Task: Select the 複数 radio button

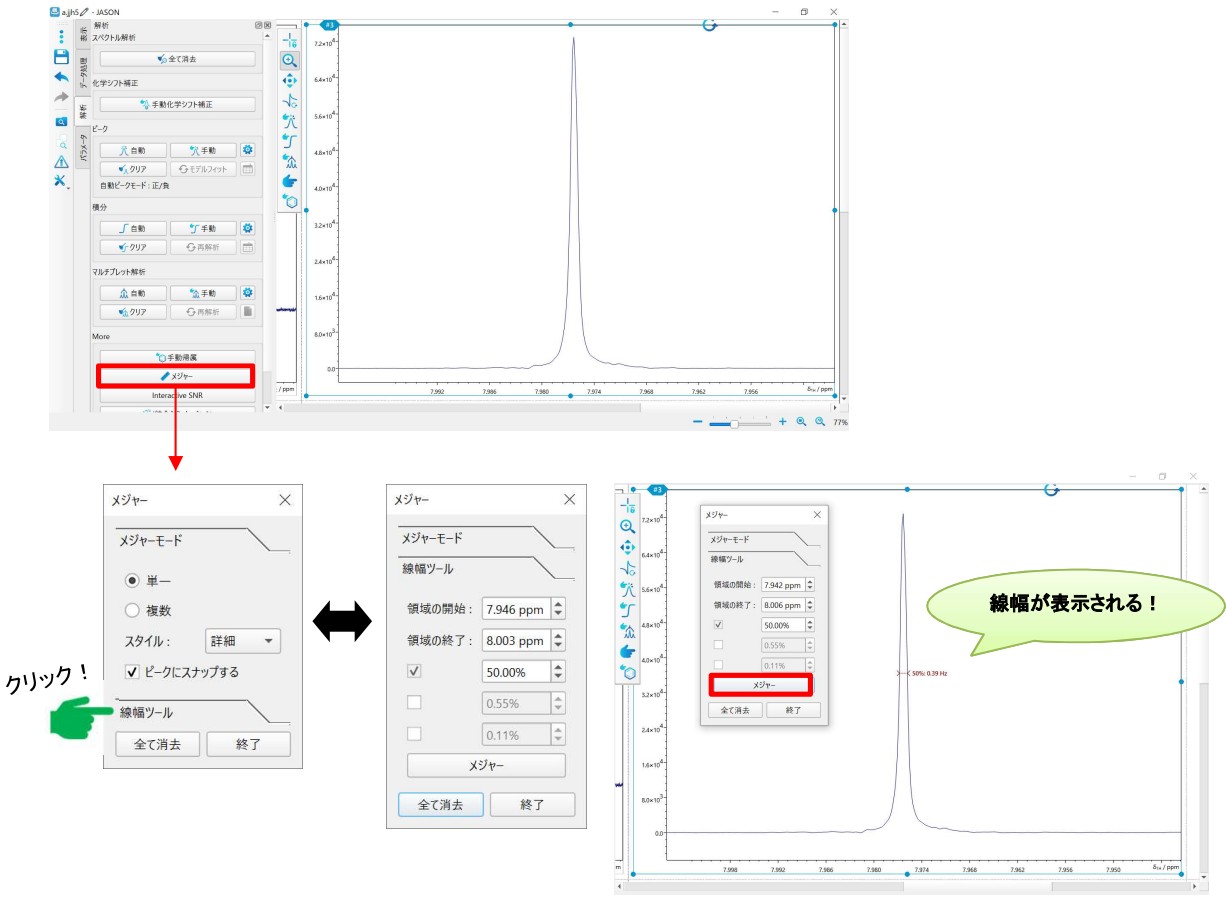Action: point(132,610)
